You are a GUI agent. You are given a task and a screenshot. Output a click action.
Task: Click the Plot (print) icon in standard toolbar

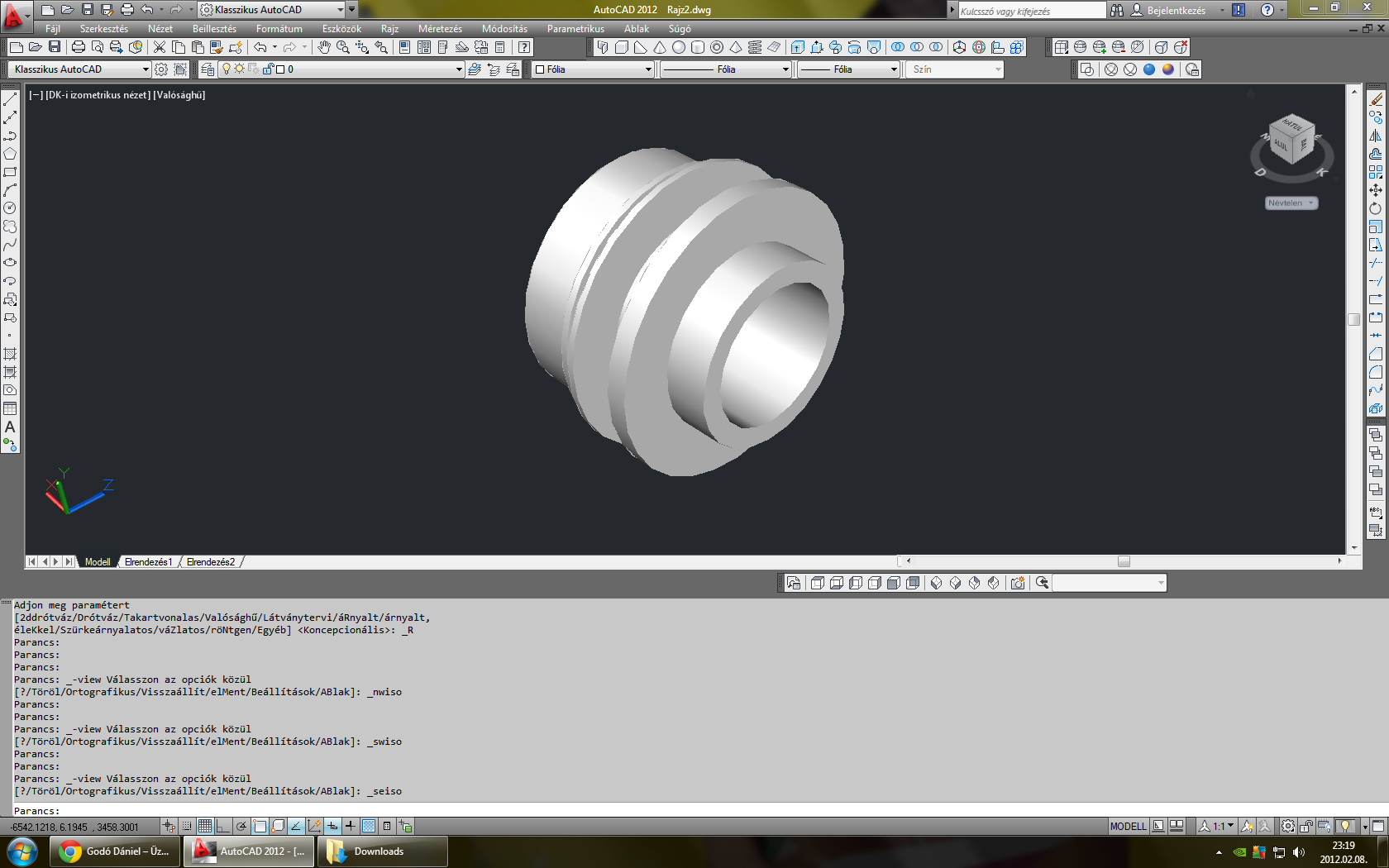79,48
